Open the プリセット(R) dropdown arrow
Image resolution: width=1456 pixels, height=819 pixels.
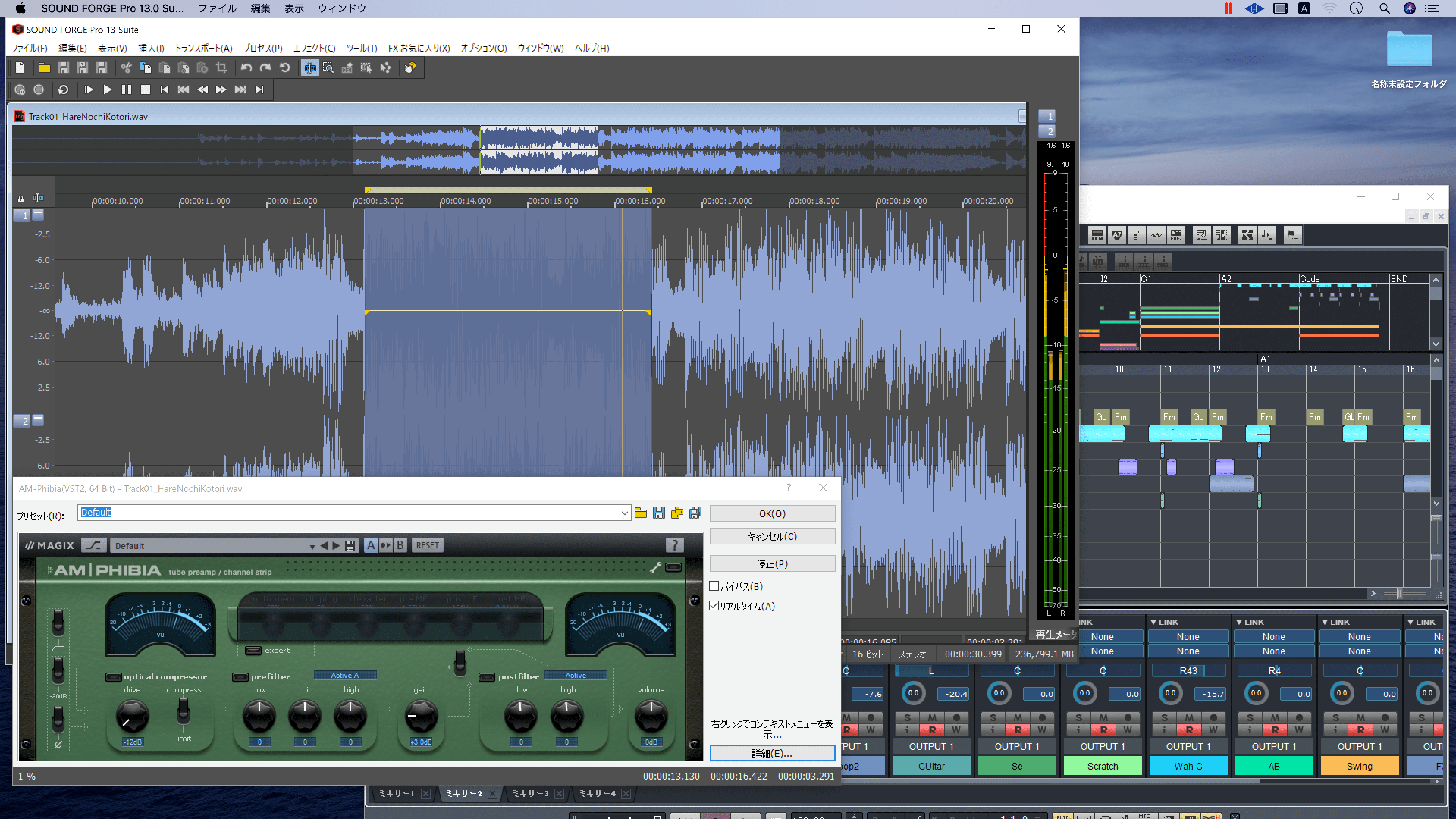click(624, 513)
